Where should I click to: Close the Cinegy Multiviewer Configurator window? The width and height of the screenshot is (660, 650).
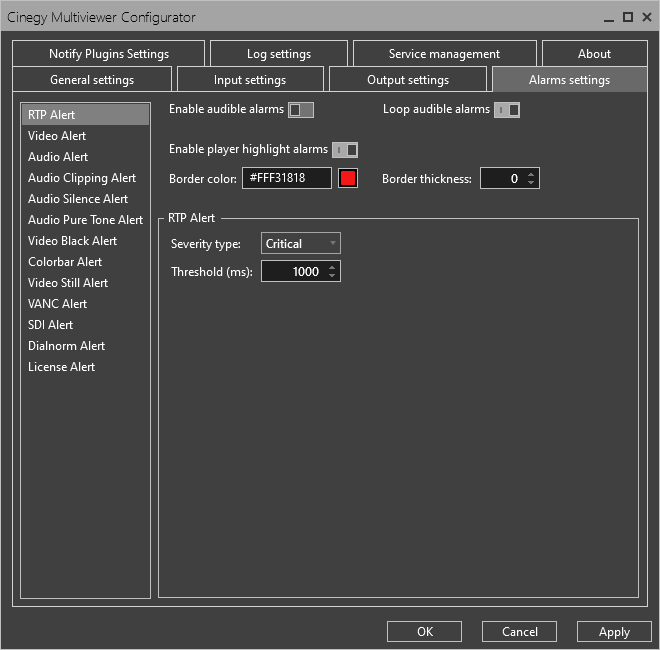click(647, 17)
